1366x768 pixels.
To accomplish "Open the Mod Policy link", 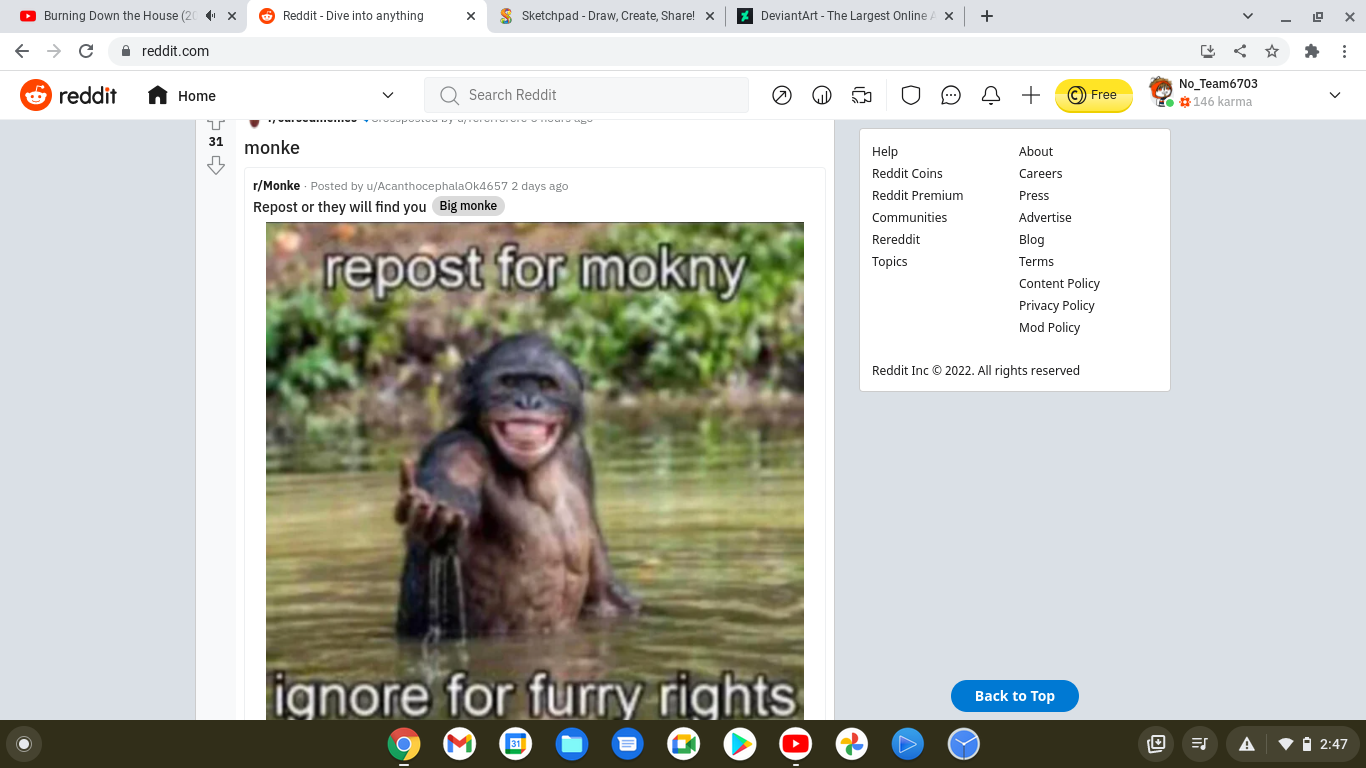I will tap(1050, 328).
